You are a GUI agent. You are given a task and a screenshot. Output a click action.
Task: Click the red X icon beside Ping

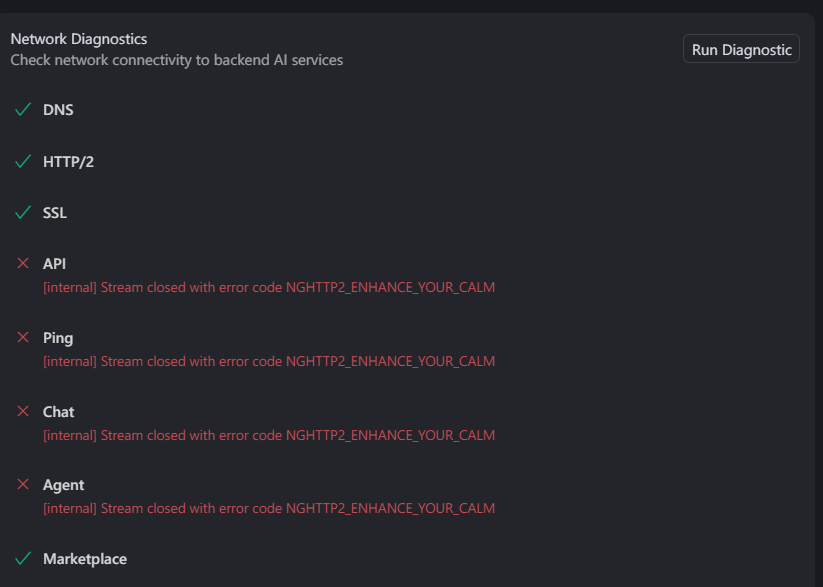pyautogui.click(x=23, y=337)
